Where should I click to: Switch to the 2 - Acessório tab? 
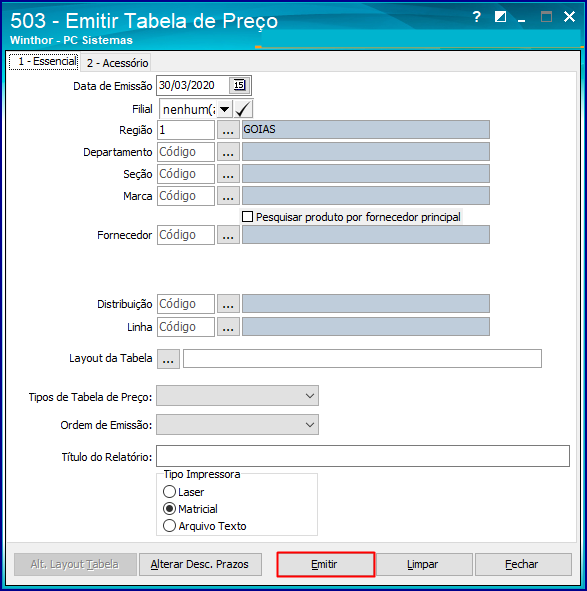[117, 63]
